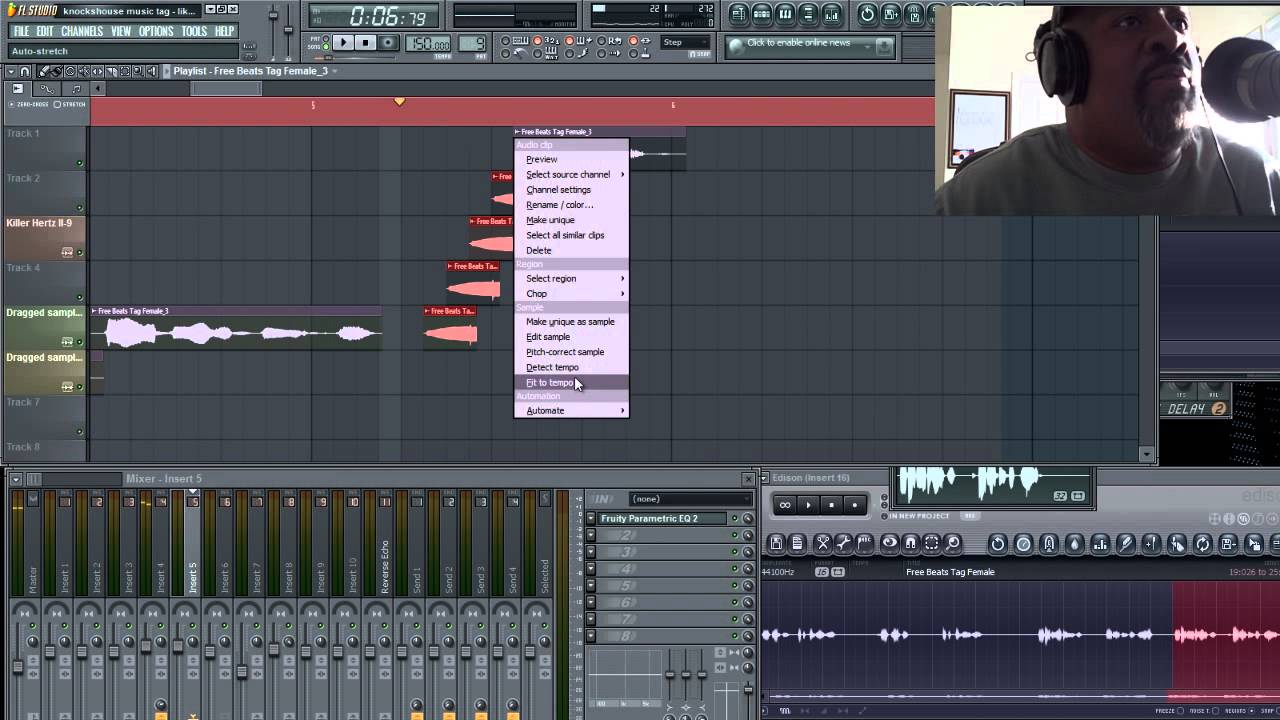
Task: Click the tempo 150.000 field
Action: 427,43
